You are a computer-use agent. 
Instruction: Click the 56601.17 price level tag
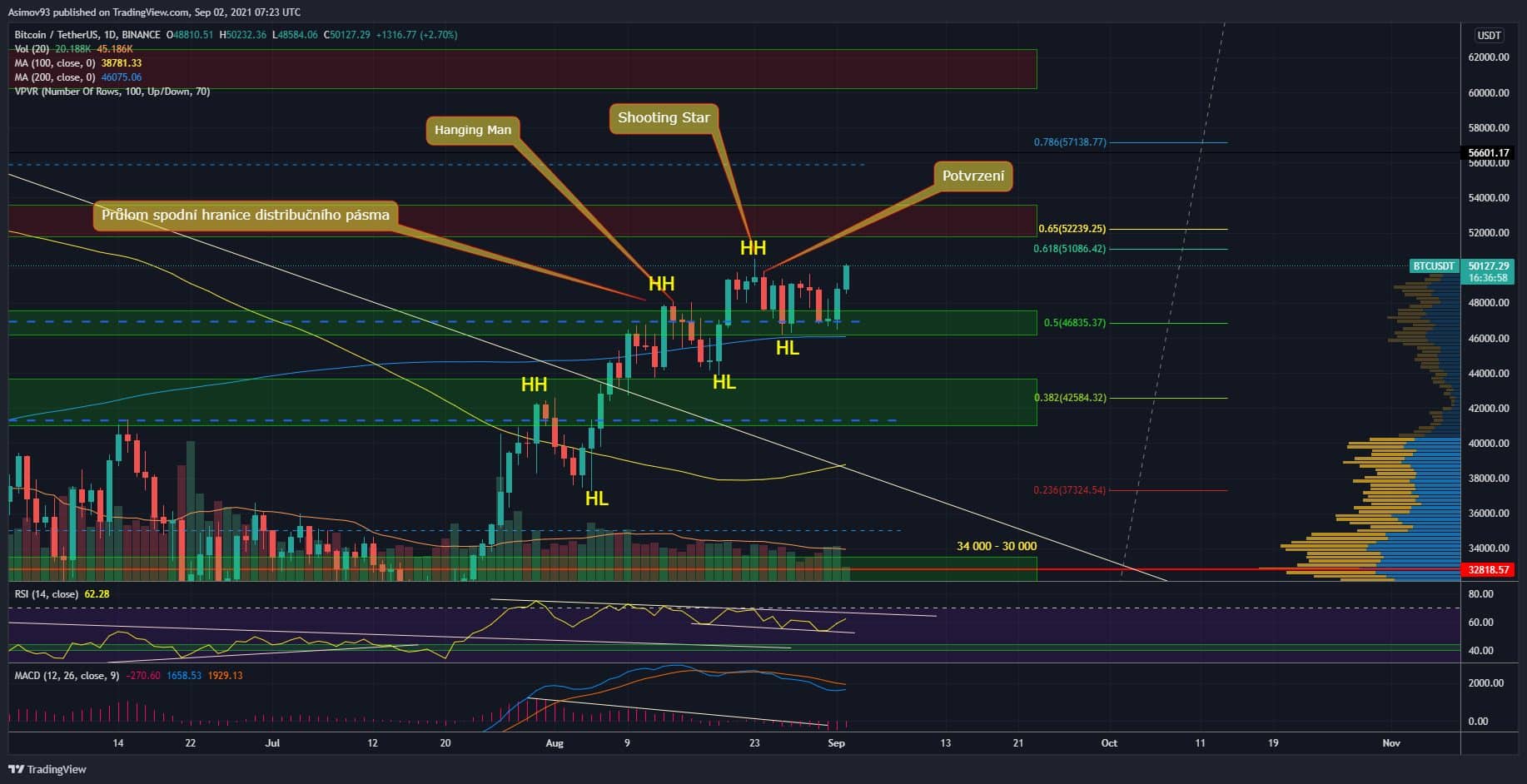click(1489, 153)
